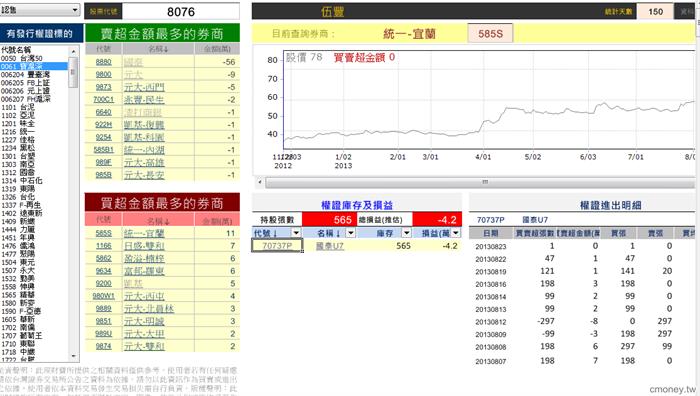
Task: Select stock 1216 統一
Action: pos(34,132)
